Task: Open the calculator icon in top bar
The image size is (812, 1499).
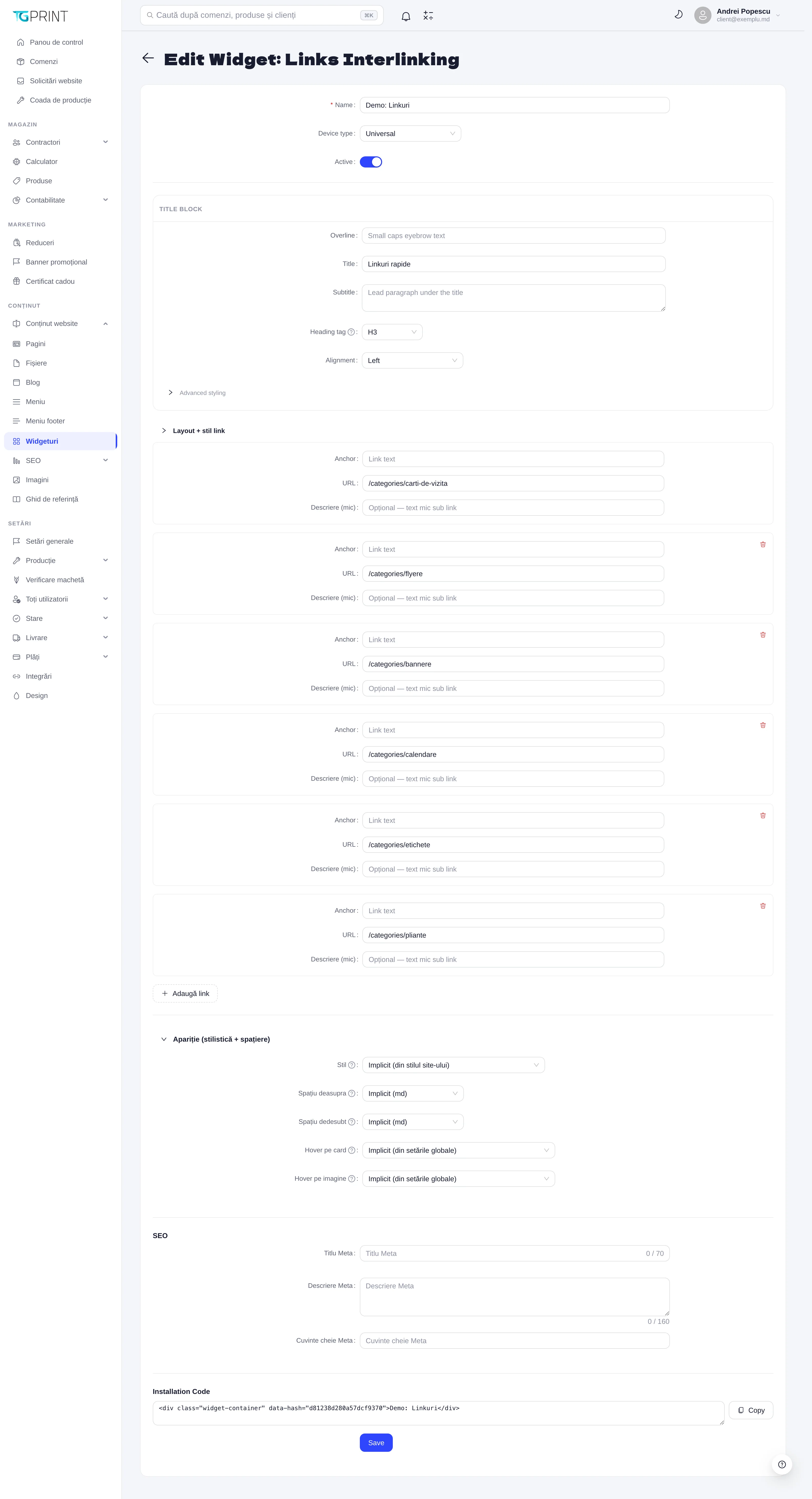Action: click(428, 16)
